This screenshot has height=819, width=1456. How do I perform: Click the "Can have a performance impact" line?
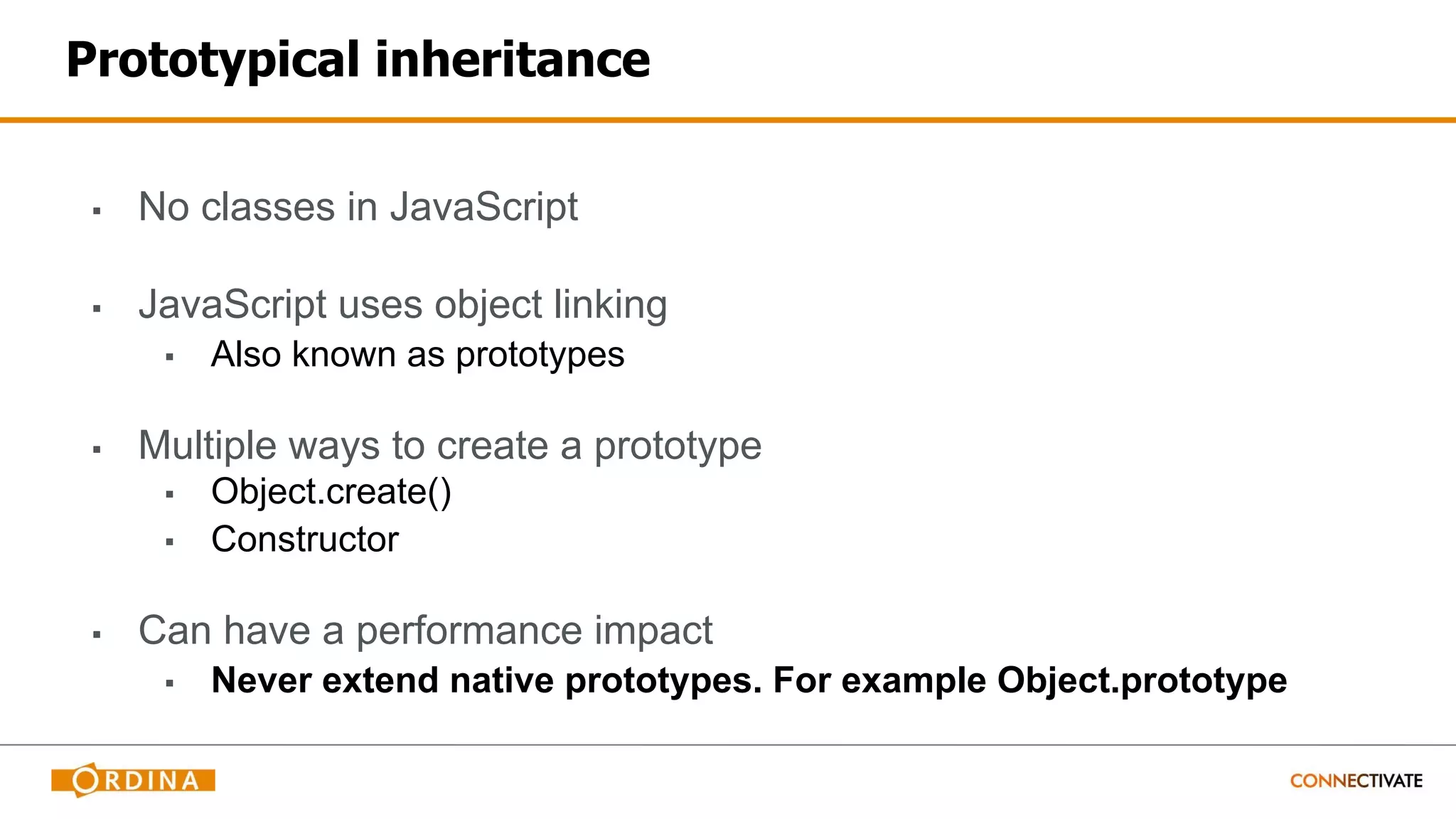[x=425, y=631]
